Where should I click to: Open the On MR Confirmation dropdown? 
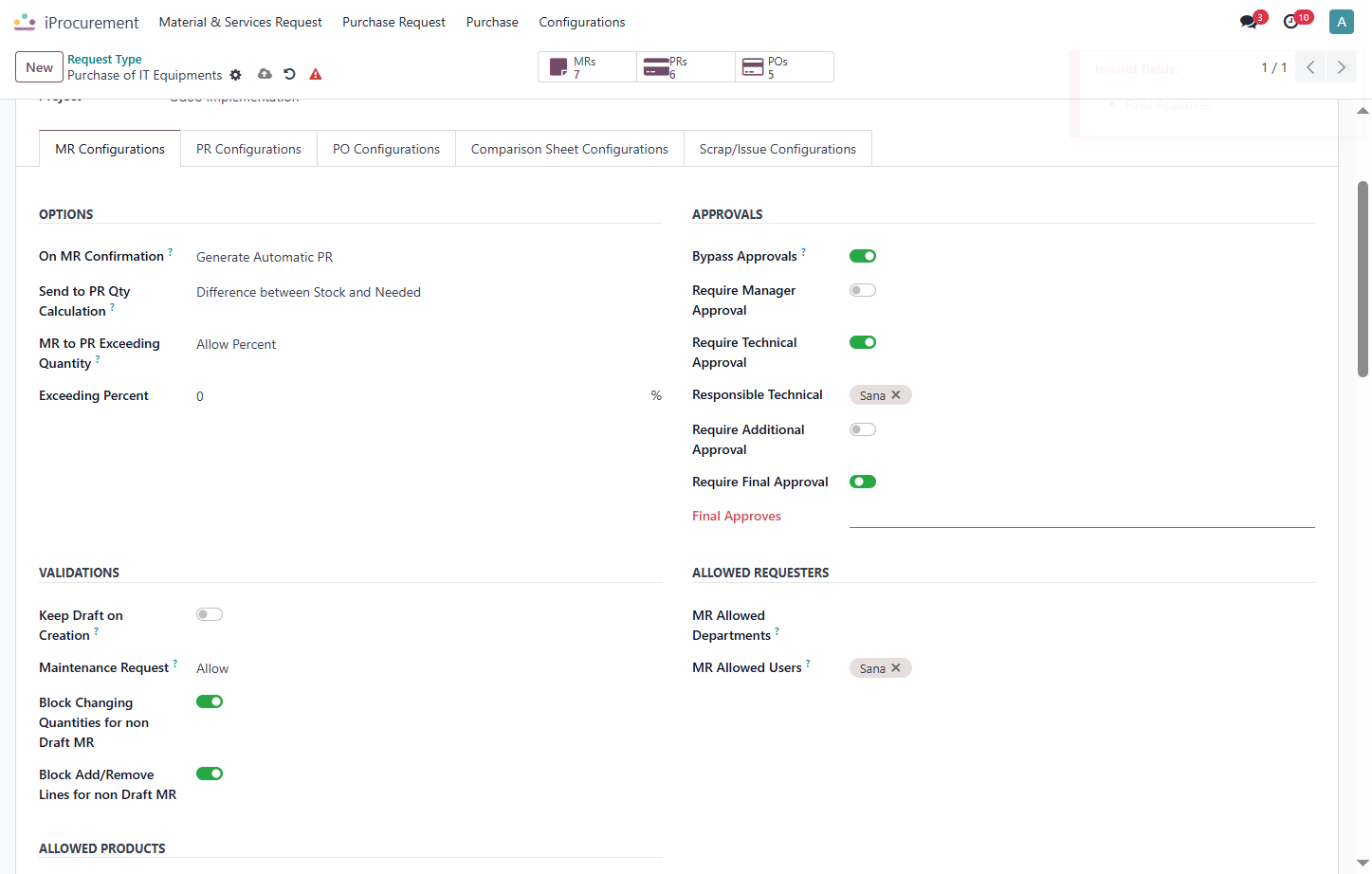click(x=429, y=257)
